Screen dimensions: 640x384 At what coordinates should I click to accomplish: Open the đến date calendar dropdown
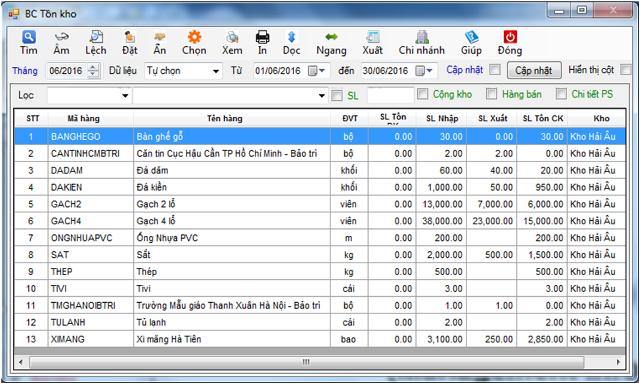[x=424, y=71]
